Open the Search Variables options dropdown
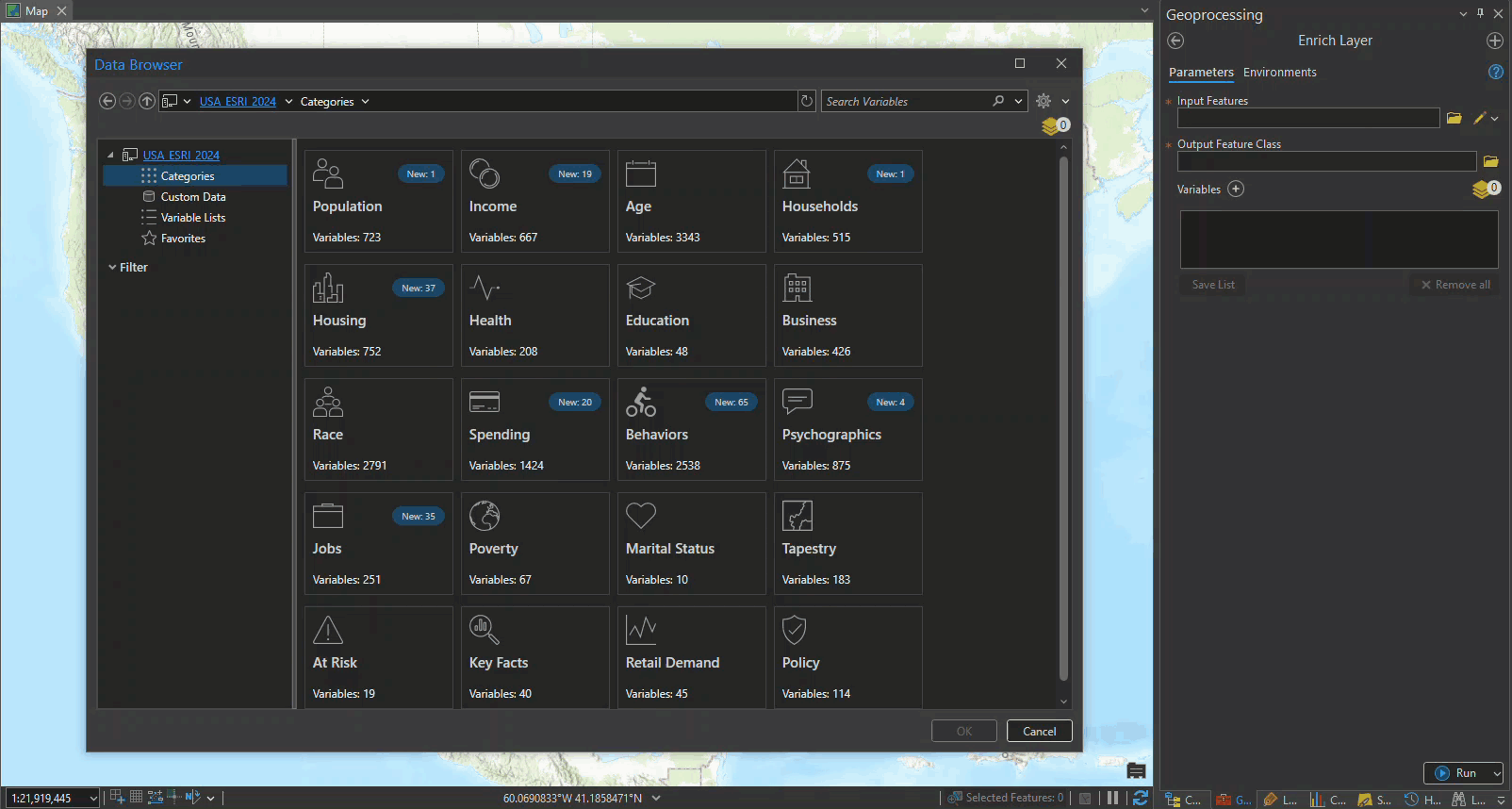 1018,101
